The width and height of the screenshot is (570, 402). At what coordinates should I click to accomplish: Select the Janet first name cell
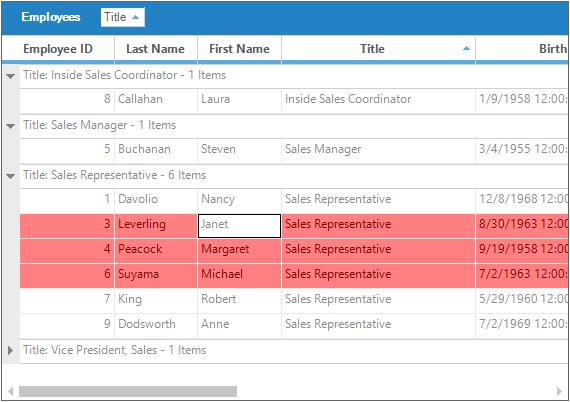tap(239, 226)
